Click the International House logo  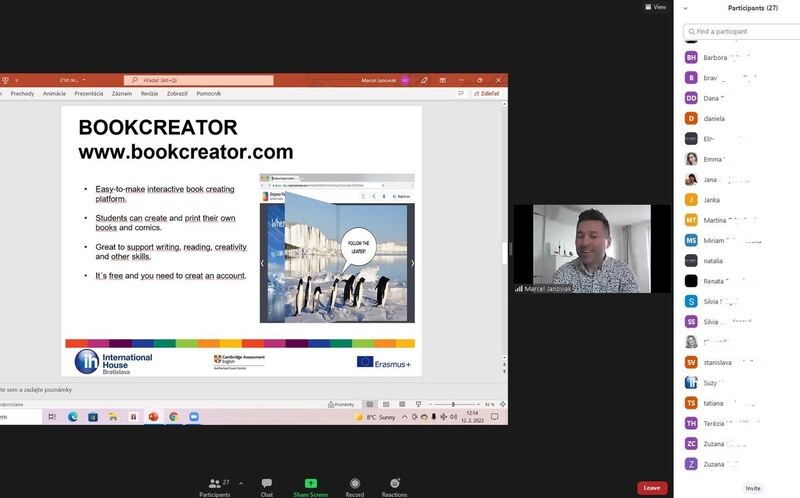point(113,362)
